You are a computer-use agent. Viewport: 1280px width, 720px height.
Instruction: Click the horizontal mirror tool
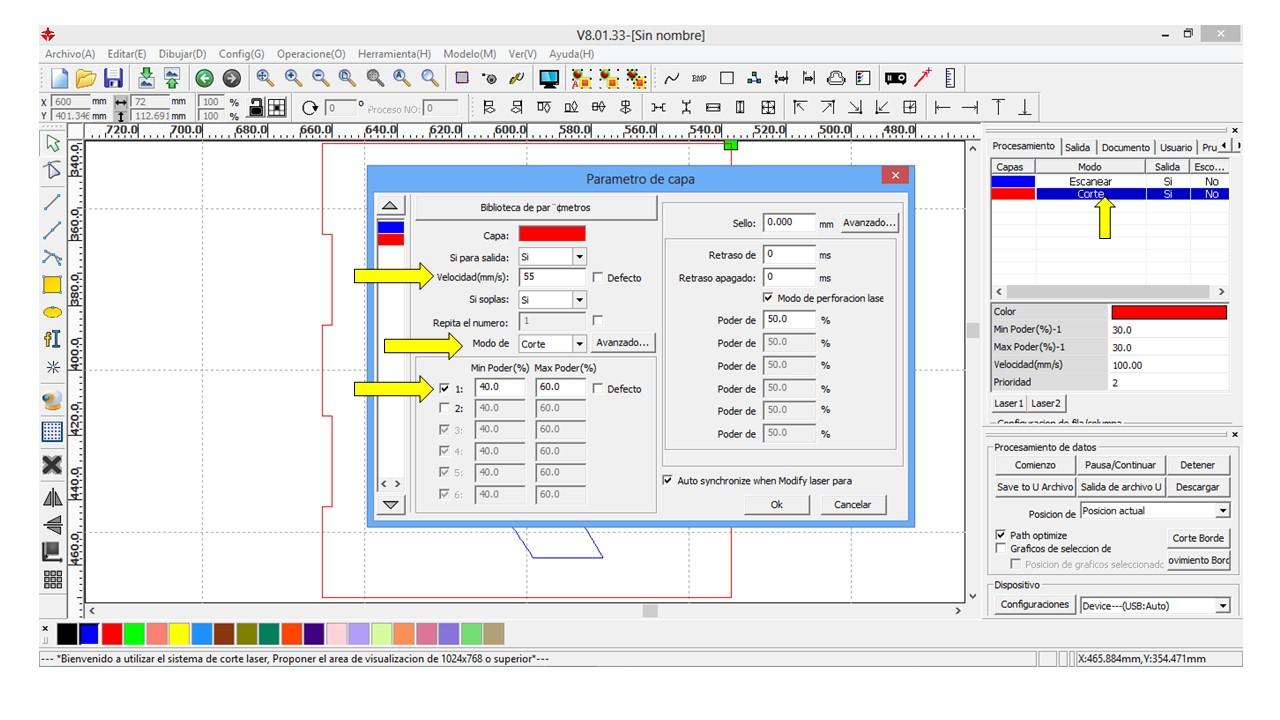[x=54, y=495]
